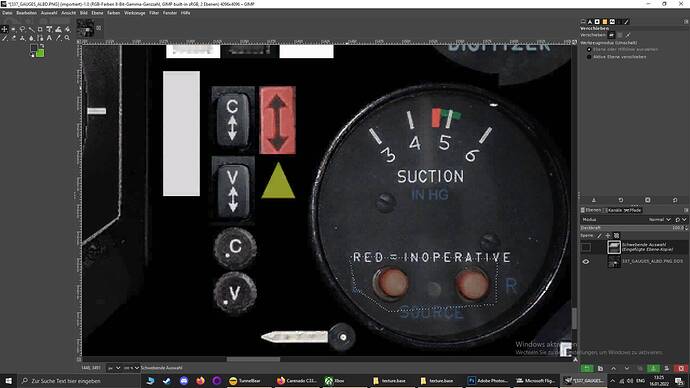
Task: Select the Text tool icon
Action: (49, 38)
